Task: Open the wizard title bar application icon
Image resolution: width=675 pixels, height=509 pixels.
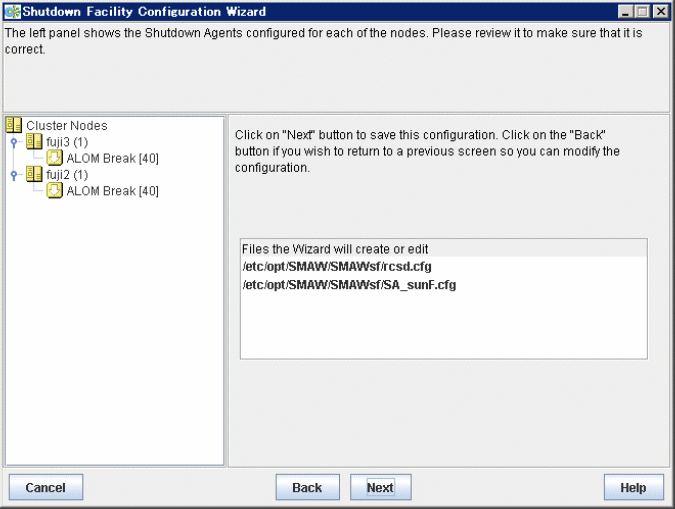Action: (x=12, y=11)
